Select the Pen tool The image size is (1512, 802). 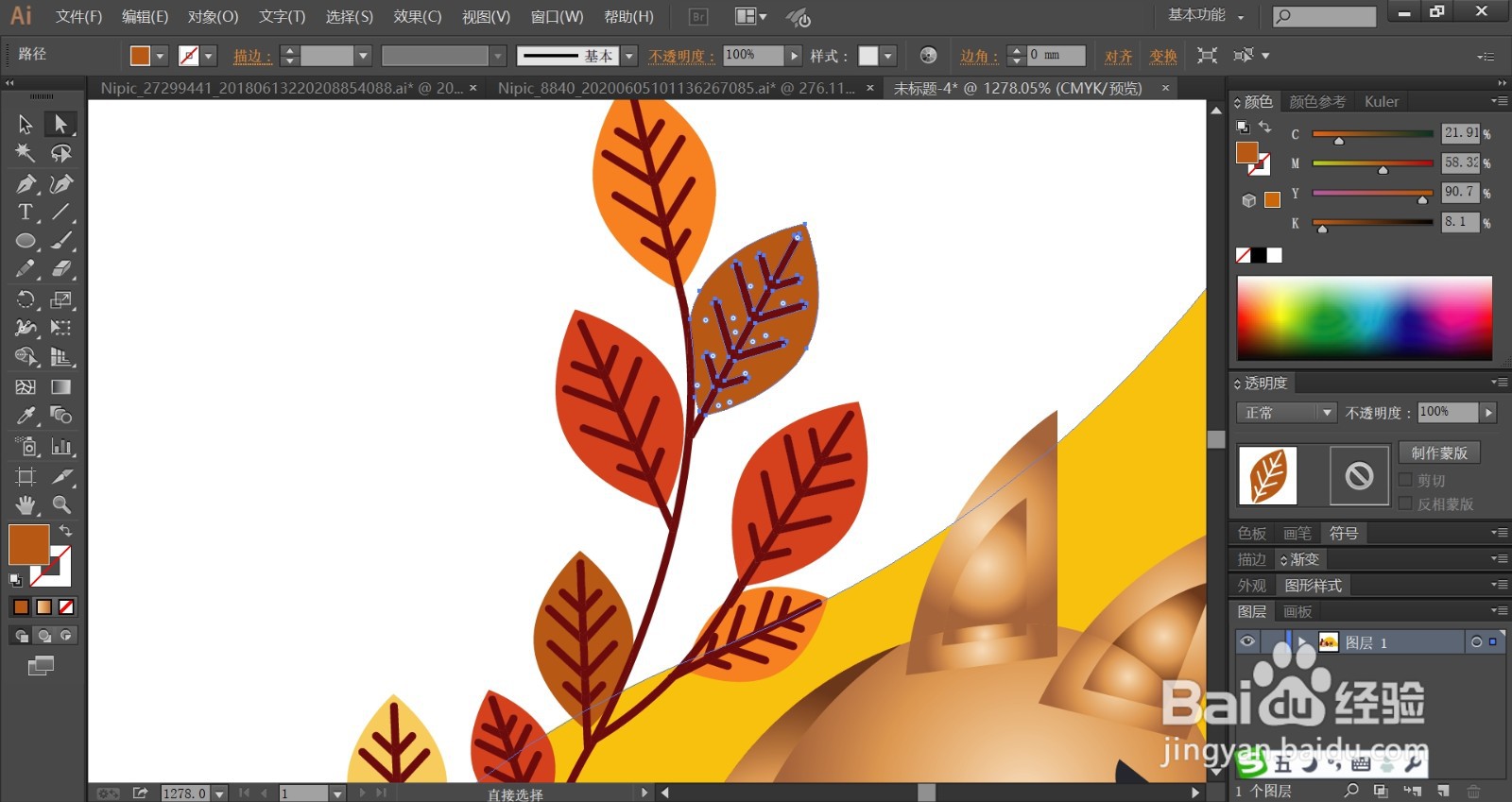pos(26,183)
